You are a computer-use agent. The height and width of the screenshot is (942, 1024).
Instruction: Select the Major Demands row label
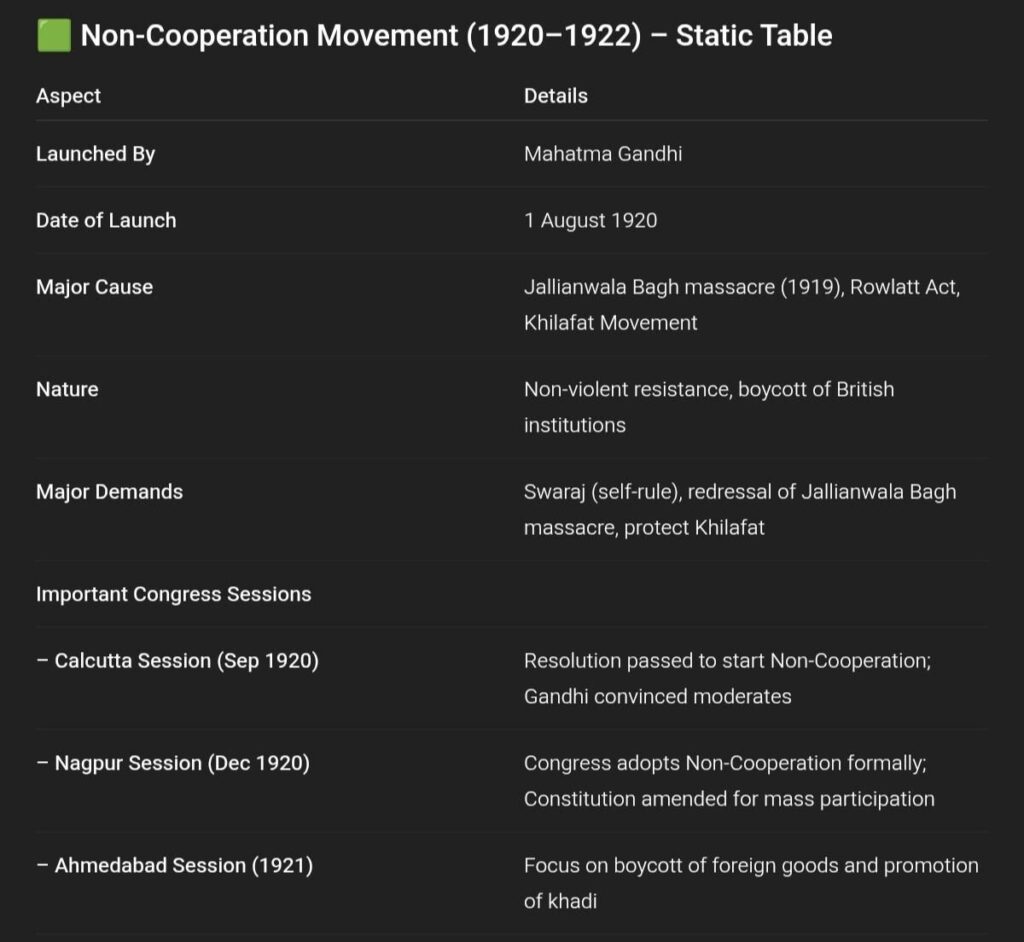pyautogui.click(x=109, y=491)
